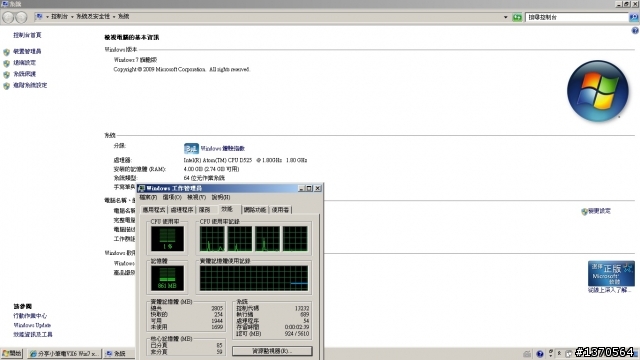This screenshot has height=360, width=640.
Task: Open the Windows 體驗指數 link
Action: (223, 149)
